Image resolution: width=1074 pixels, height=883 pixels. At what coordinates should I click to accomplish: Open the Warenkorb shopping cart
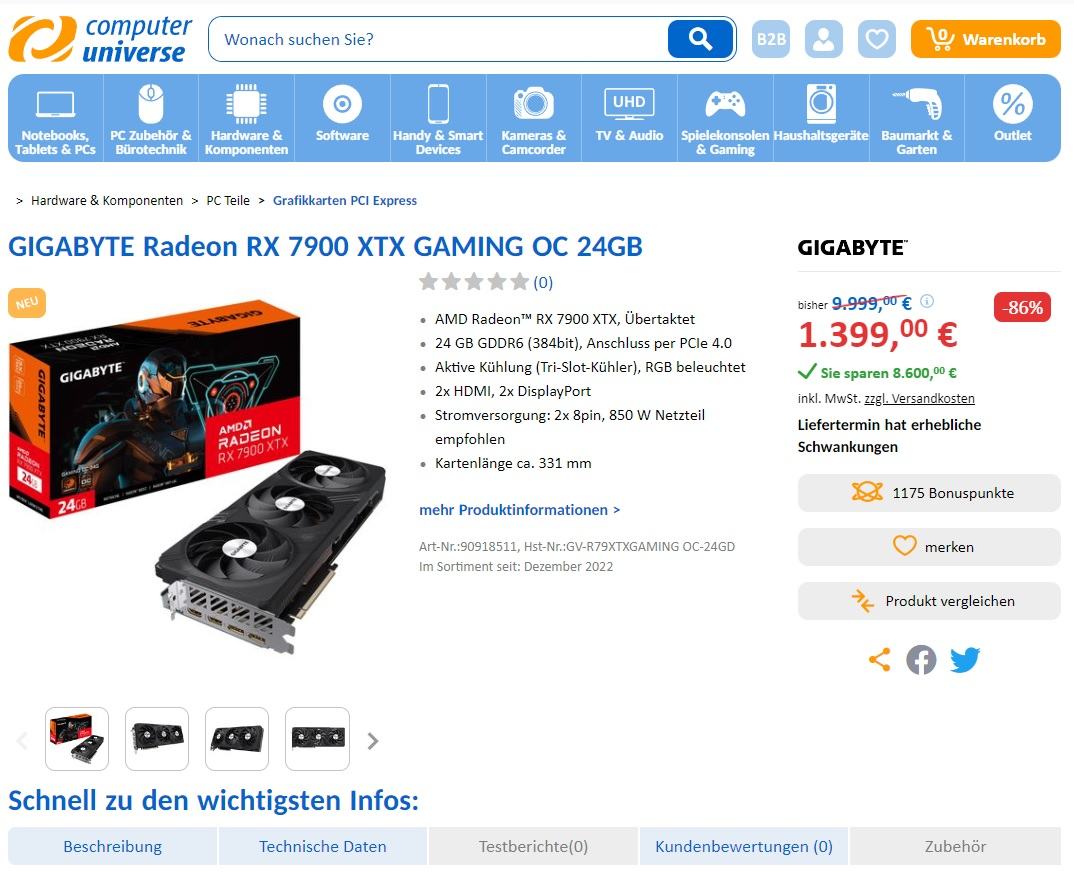pyautogui.click(x=985, y=39)
